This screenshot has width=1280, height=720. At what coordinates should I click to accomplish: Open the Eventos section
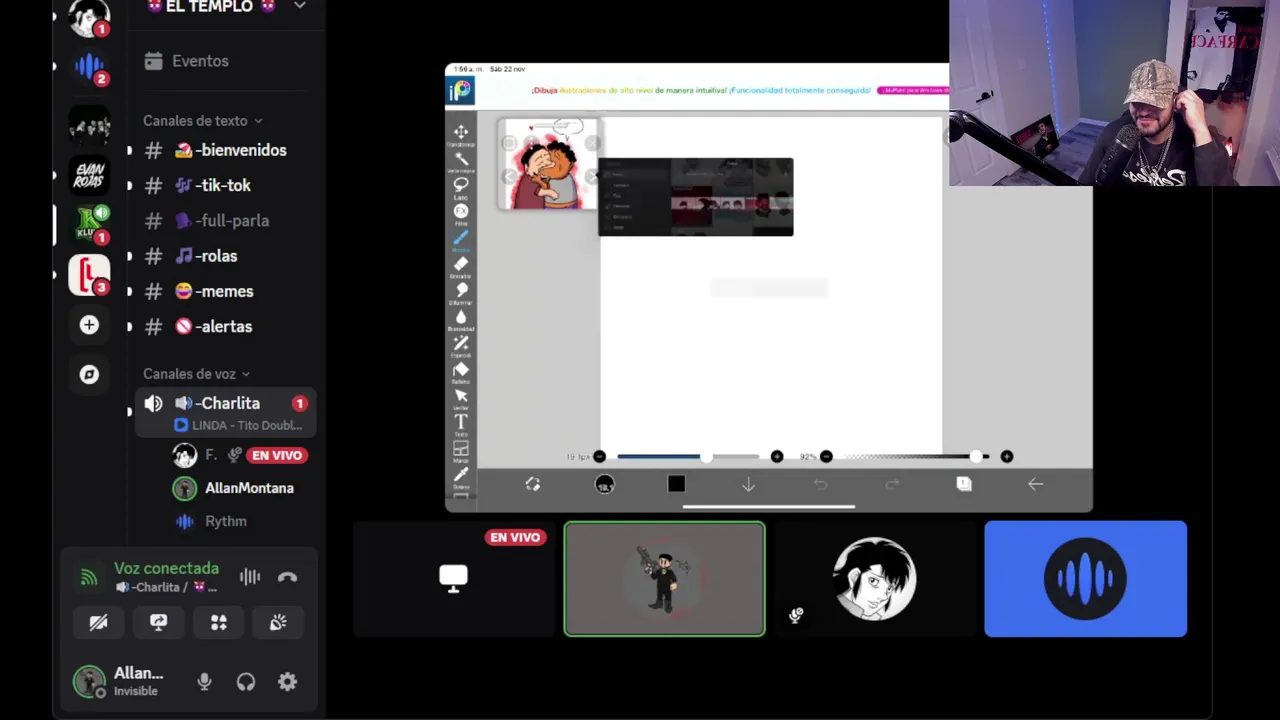tap(186, 61)
